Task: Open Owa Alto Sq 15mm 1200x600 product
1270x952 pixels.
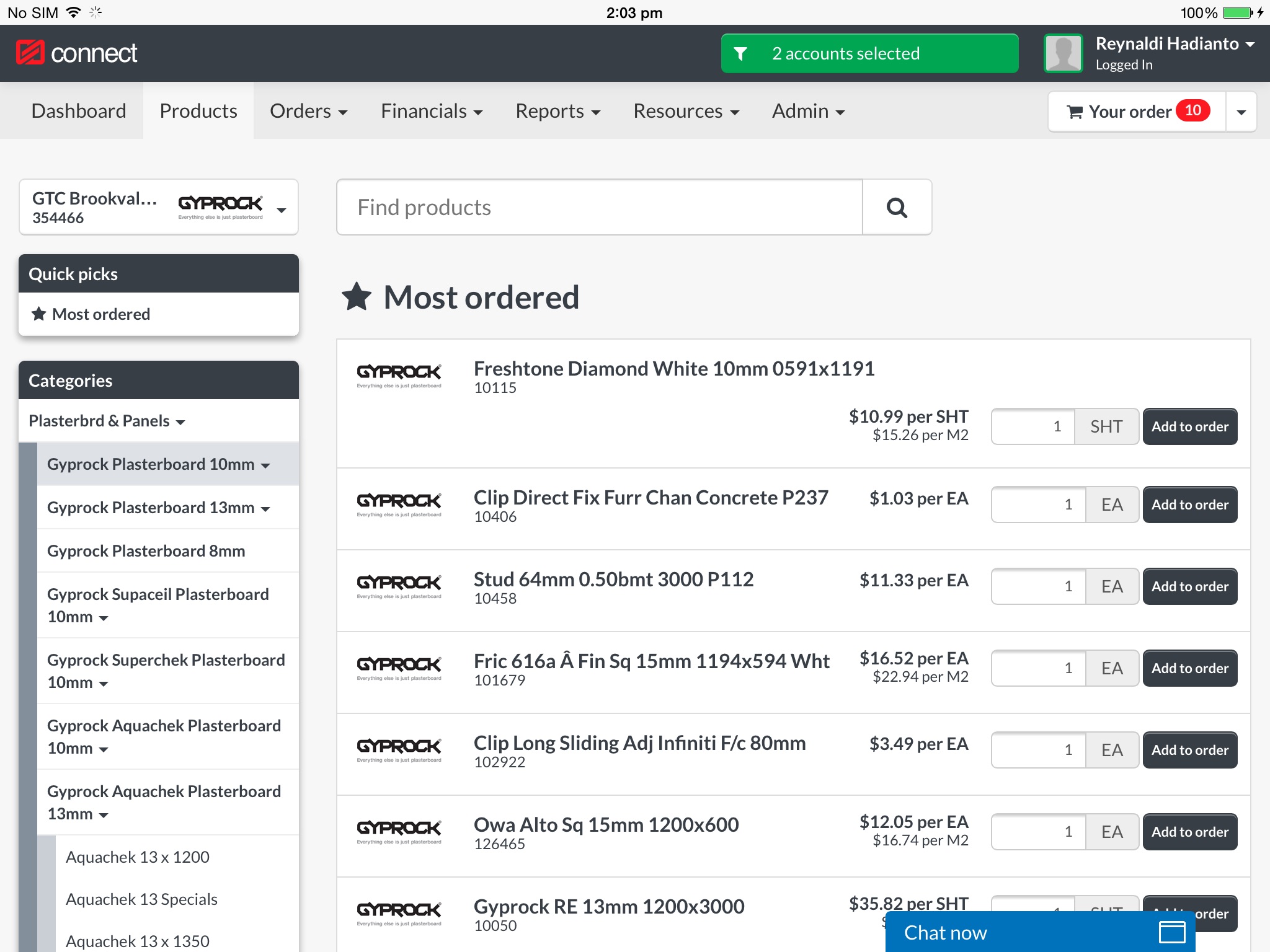Action: click(606, 825)
